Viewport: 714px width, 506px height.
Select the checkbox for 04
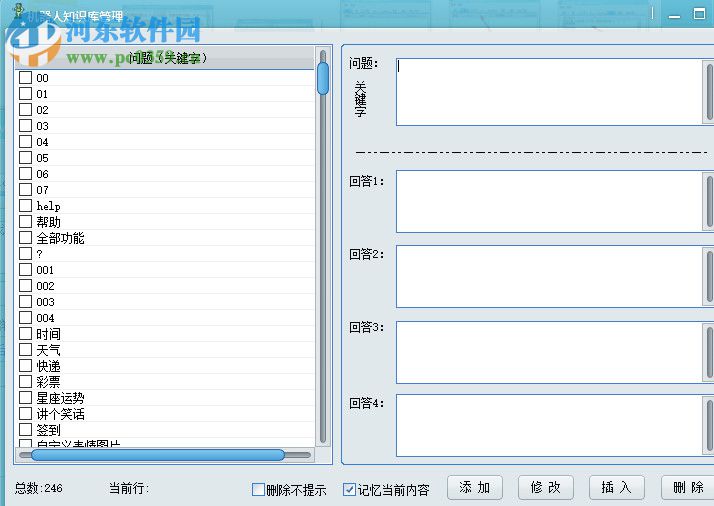click(x=26, y=141)
